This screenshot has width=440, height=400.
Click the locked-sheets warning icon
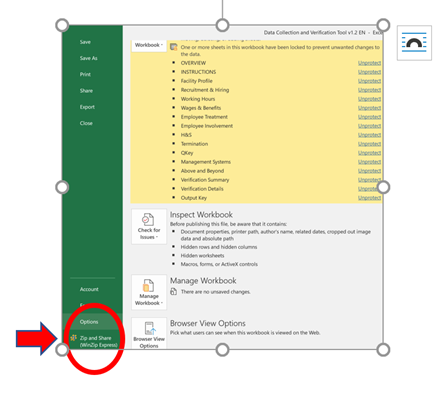tap(174, 47)
